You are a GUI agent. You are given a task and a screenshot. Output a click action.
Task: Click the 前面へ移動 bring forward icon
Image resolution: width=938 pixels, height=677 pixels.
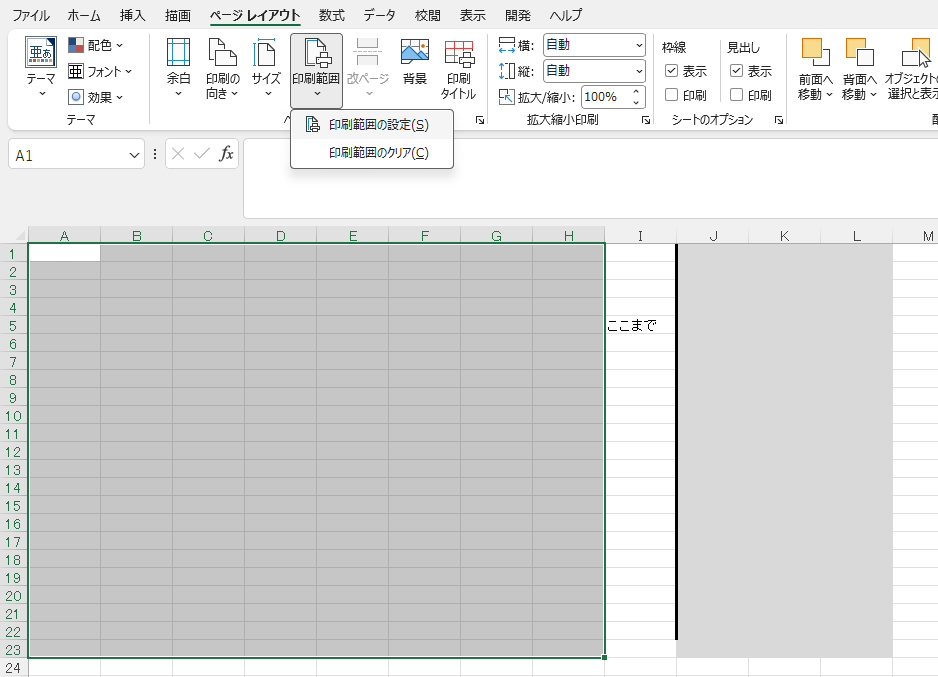(x=815, y=53)
